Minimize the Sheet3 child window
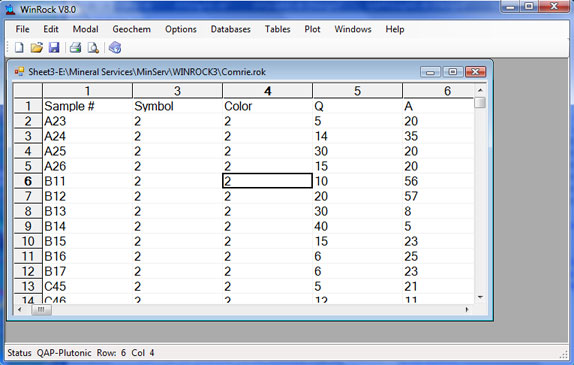574x365 pixels. 430,72
